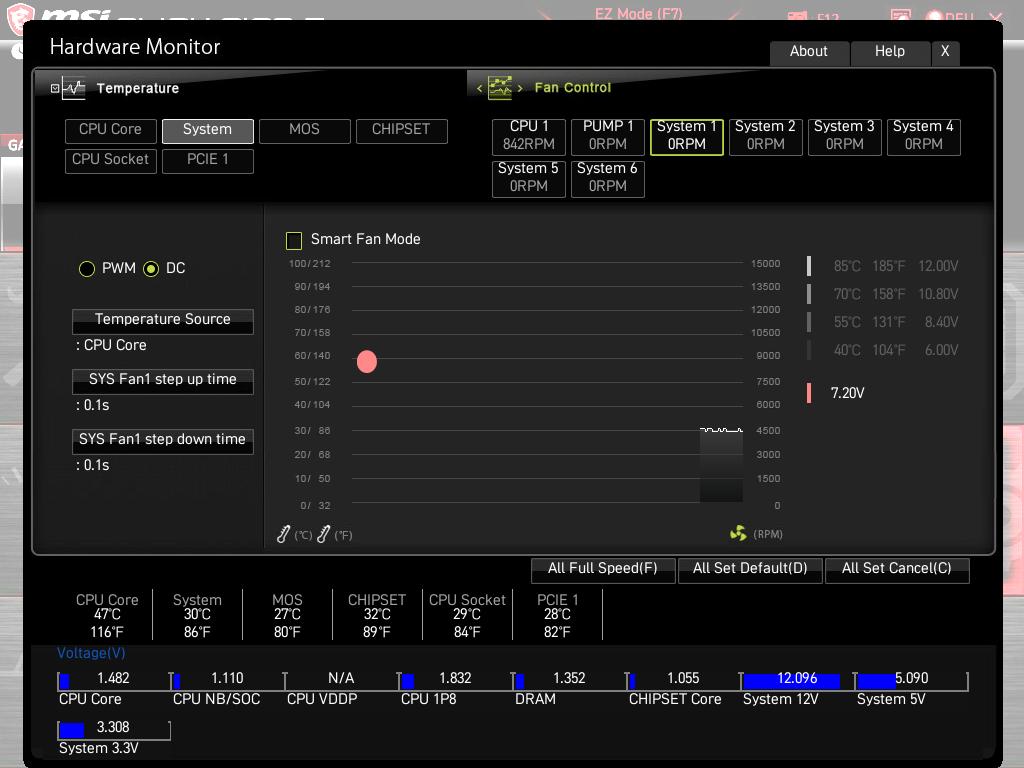Click DRAM 1.352 voltage value

point(569,679)
